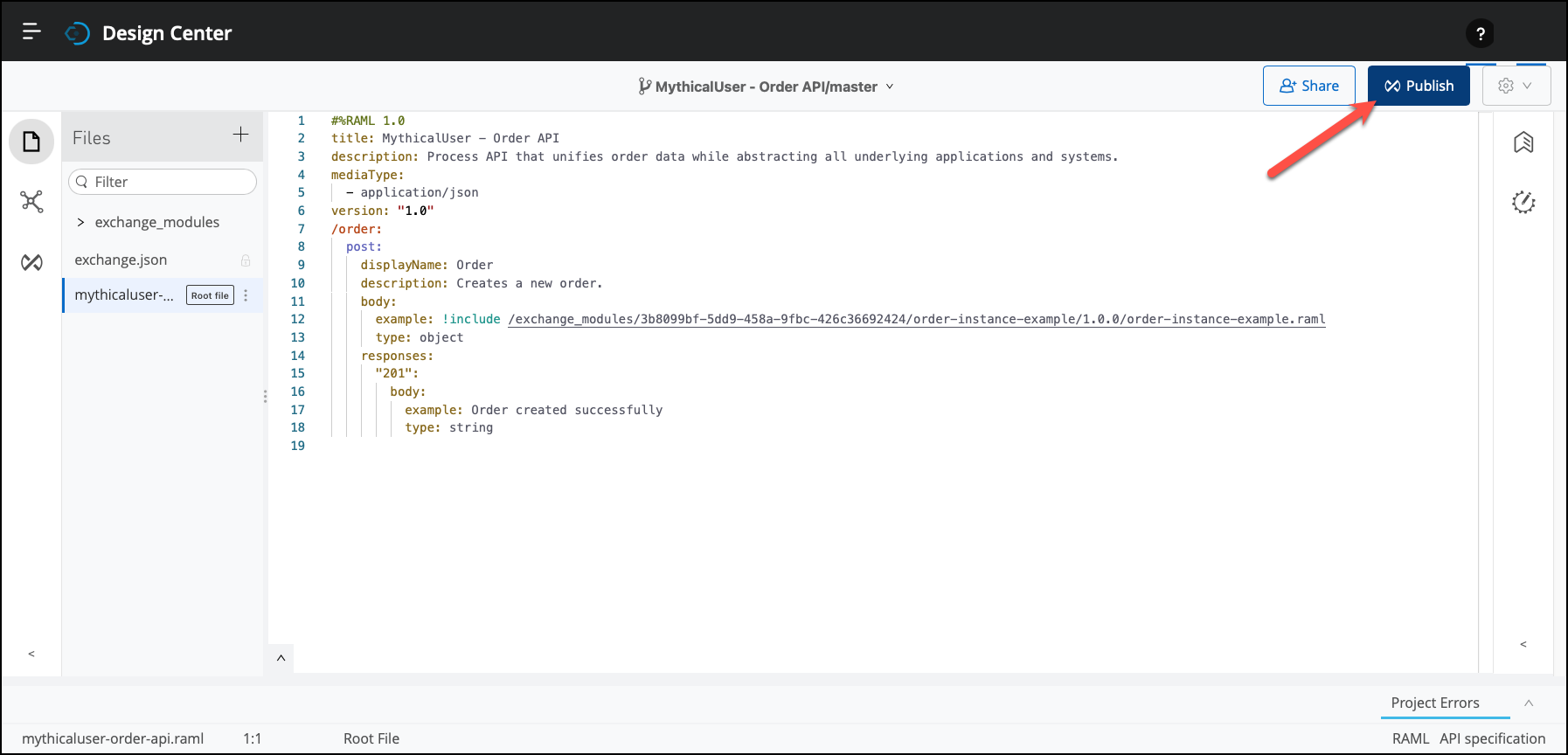Click the "201": response line
This screenshot has height=755, width=1568.
coord(397,373)
